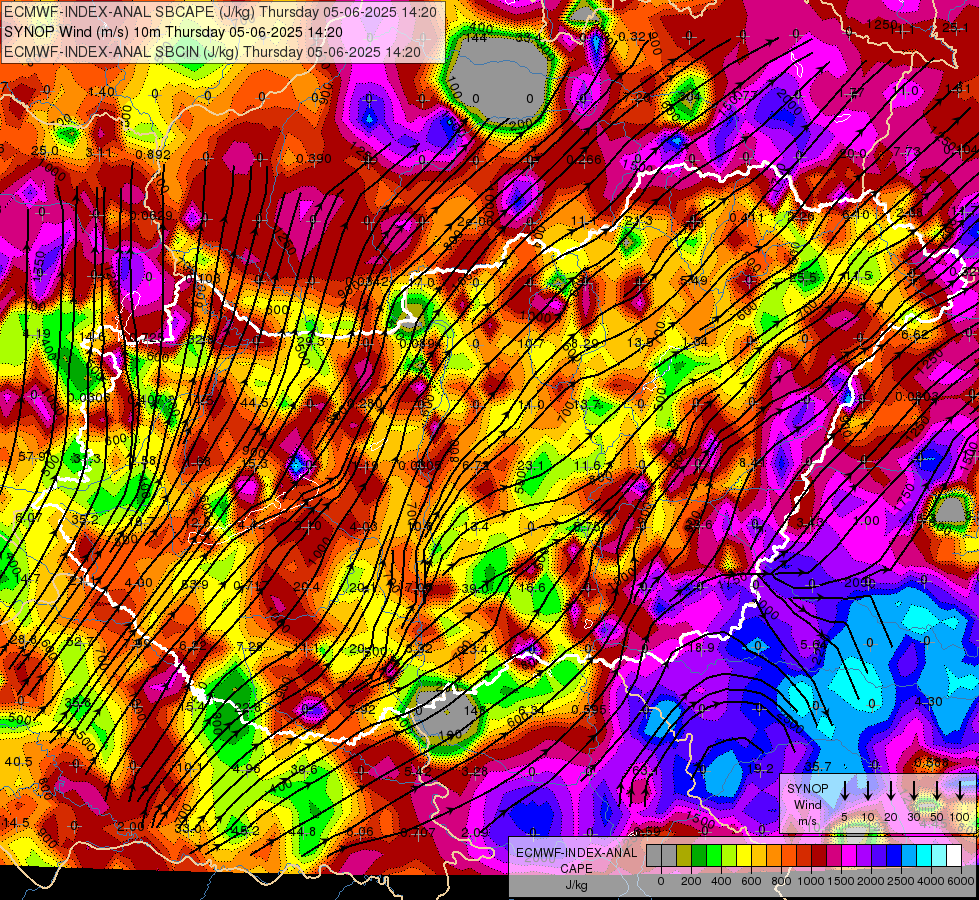
Task: Click the 0.892 value on the map
Action: pos(153,155)
